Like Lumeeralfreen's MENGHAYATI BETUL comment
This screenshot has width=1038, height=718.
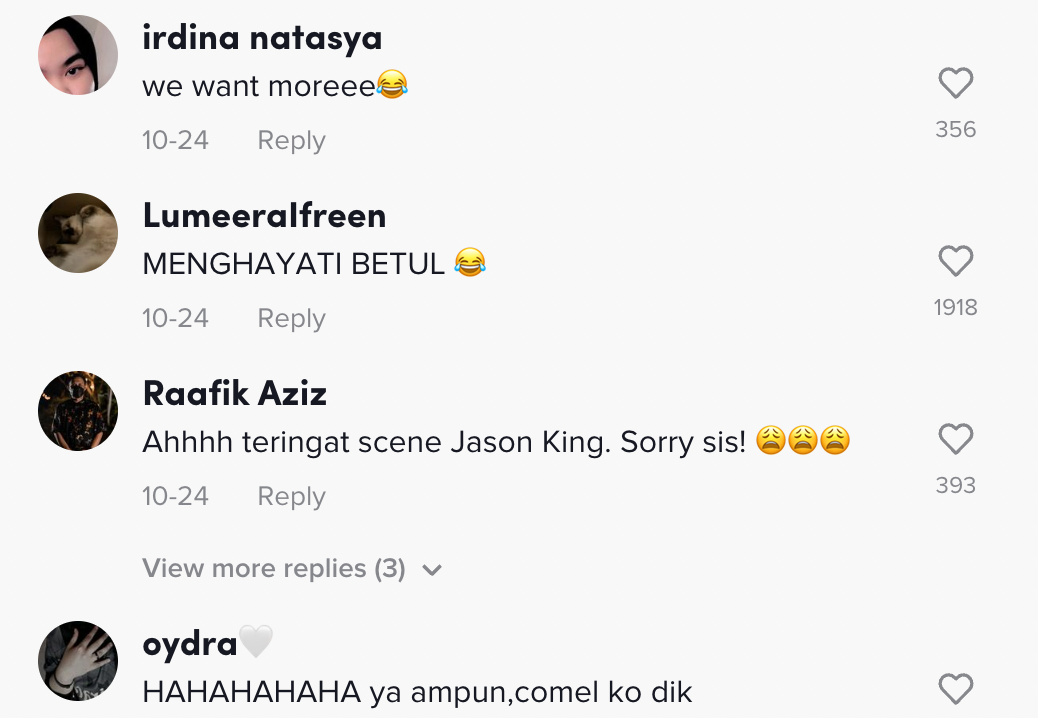pos(956,262)
